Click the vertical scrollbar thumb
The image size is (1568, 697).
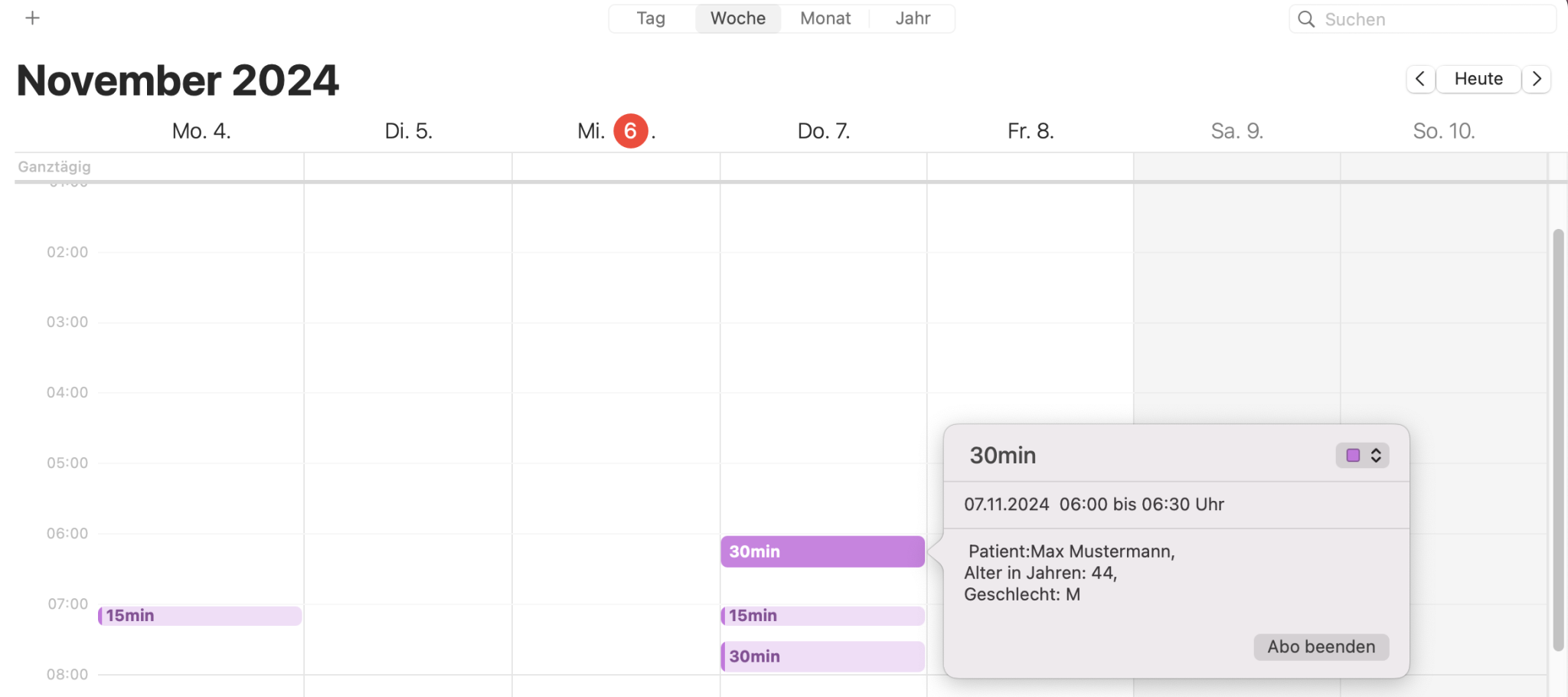point(1558,440)
